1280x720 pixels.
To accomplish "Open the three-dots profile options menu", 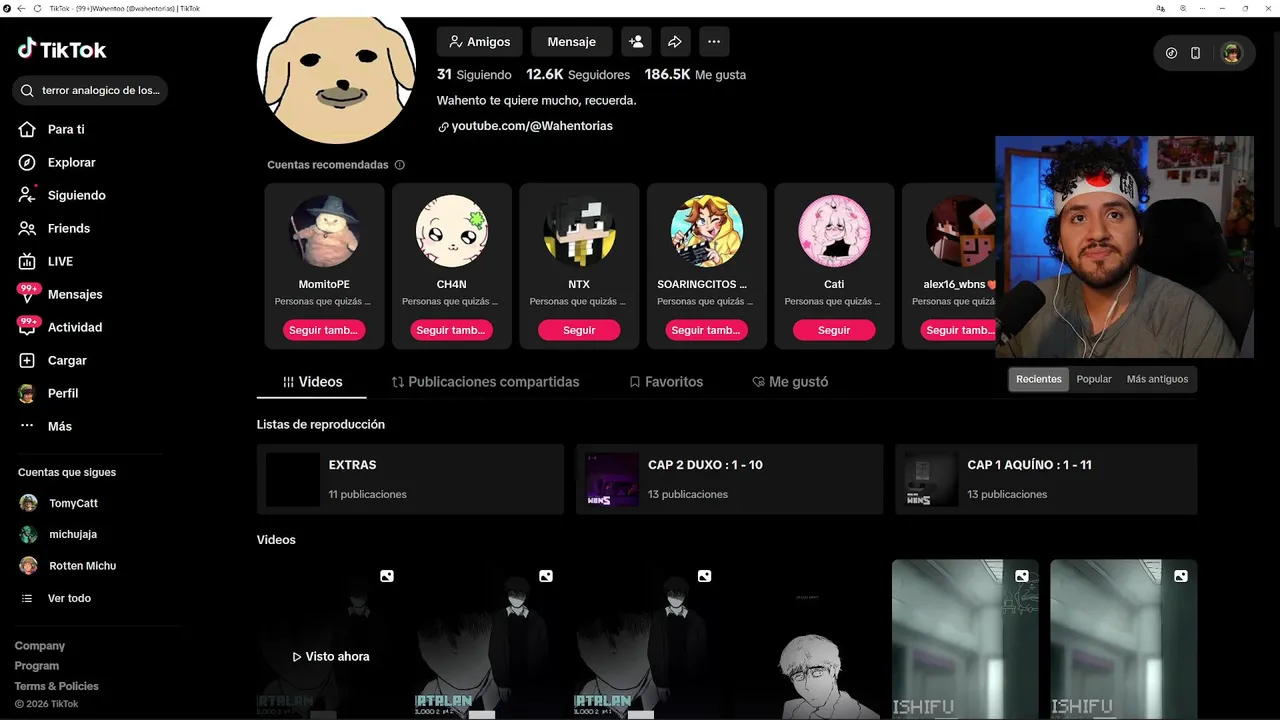I will tap(714, 42).
